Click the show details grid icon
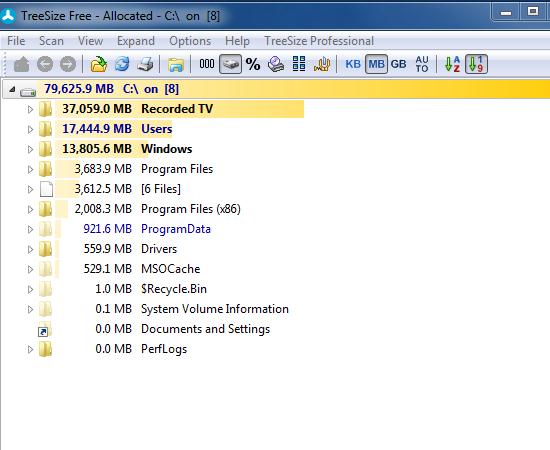The width and height of the screenshot is (550, 450). pos(299,64)
